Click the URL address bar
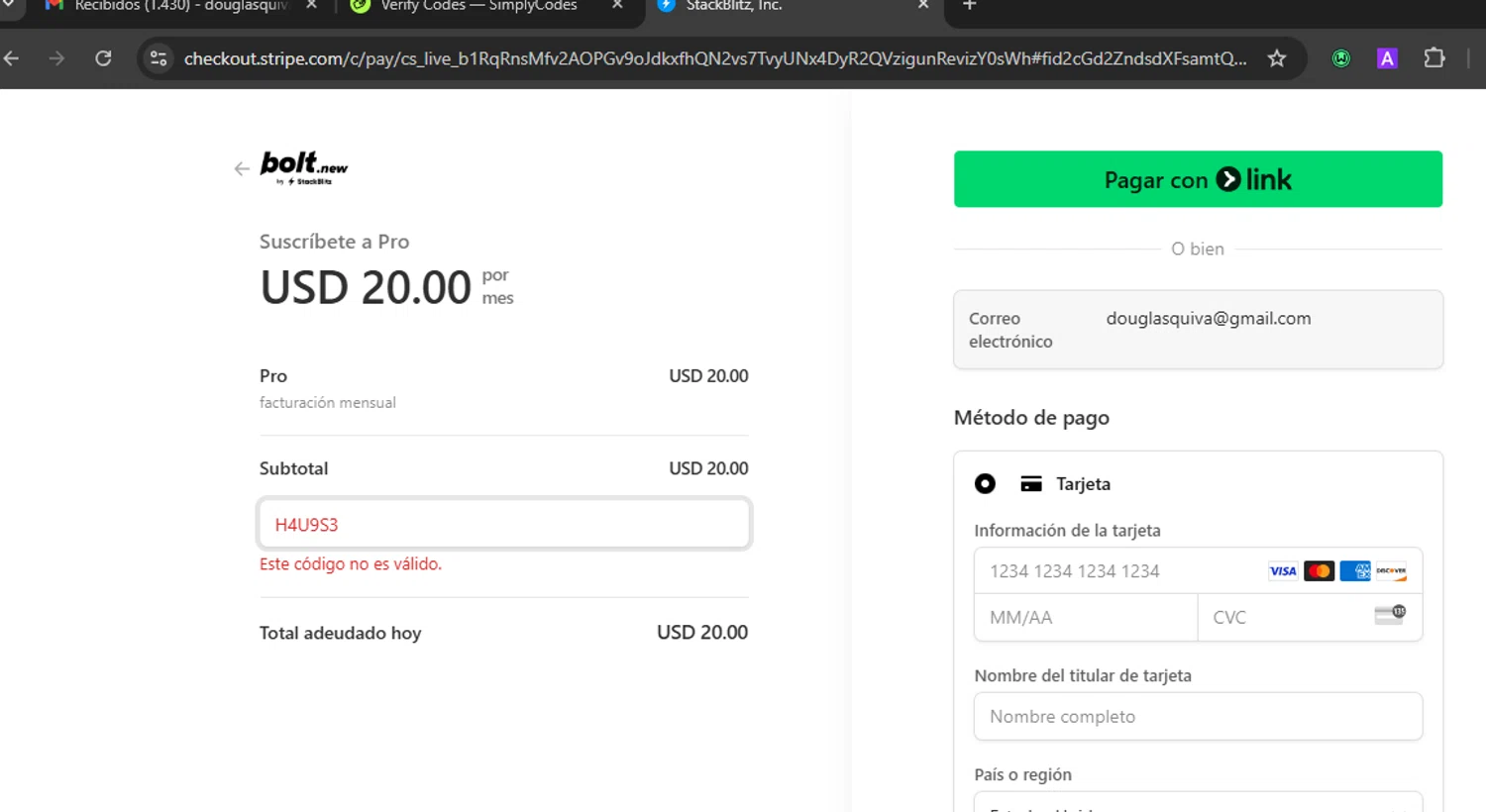The height and width of the screenshot is (812, 1486). tap(714, 58)
